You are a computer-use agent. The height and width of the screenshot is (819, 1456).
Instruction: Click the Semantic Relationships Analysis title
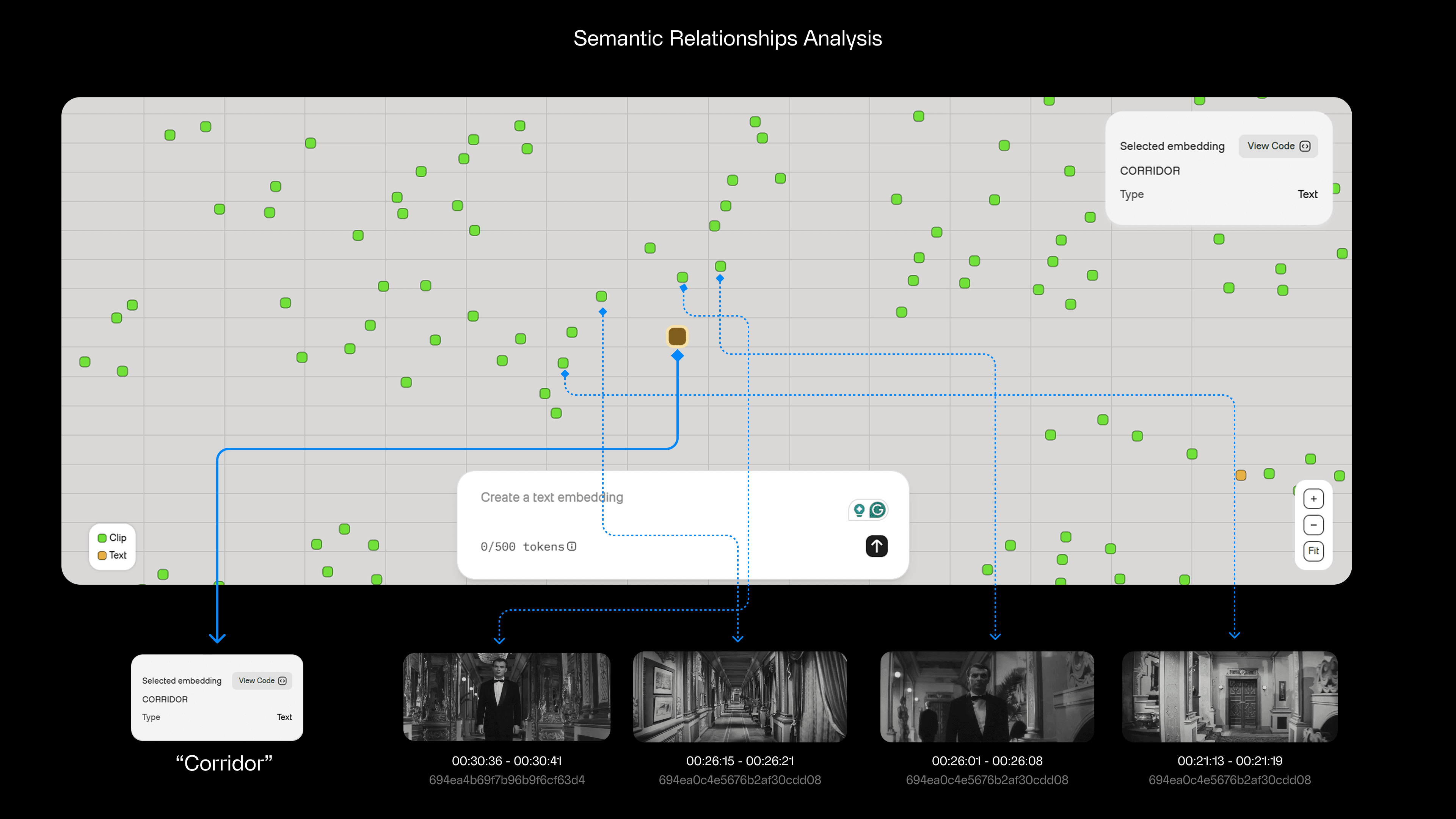728,38
